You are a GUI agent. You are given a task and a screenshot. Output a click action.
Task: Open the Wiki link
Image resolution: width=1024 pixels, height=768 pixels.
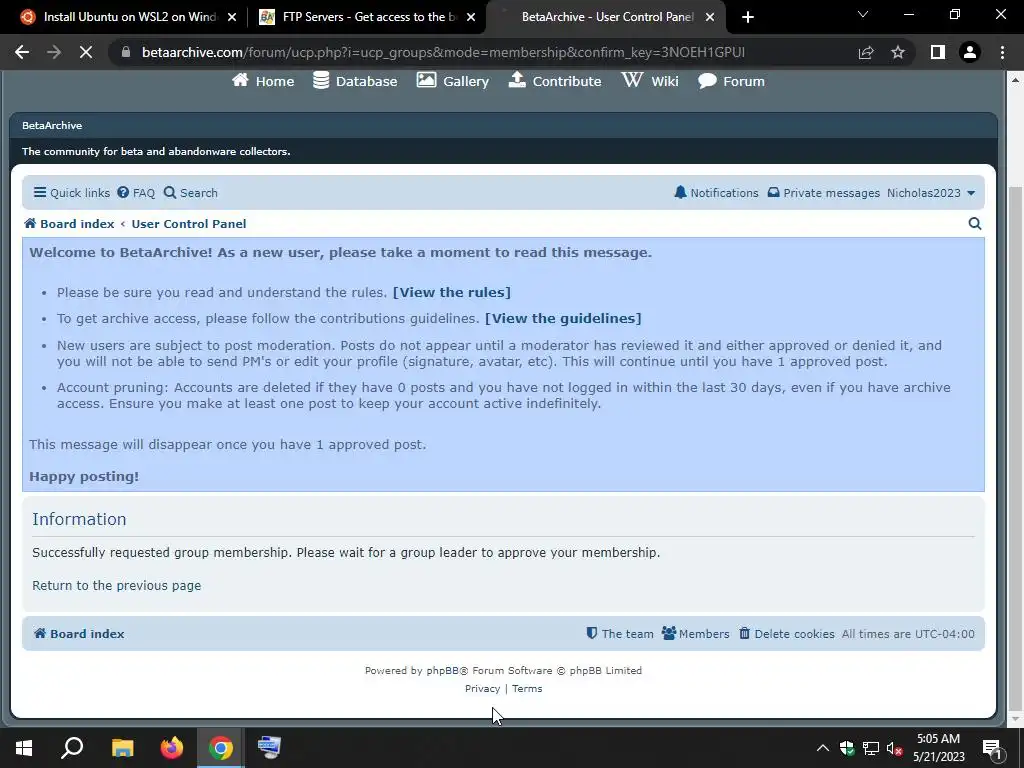[x=650, y=81]
